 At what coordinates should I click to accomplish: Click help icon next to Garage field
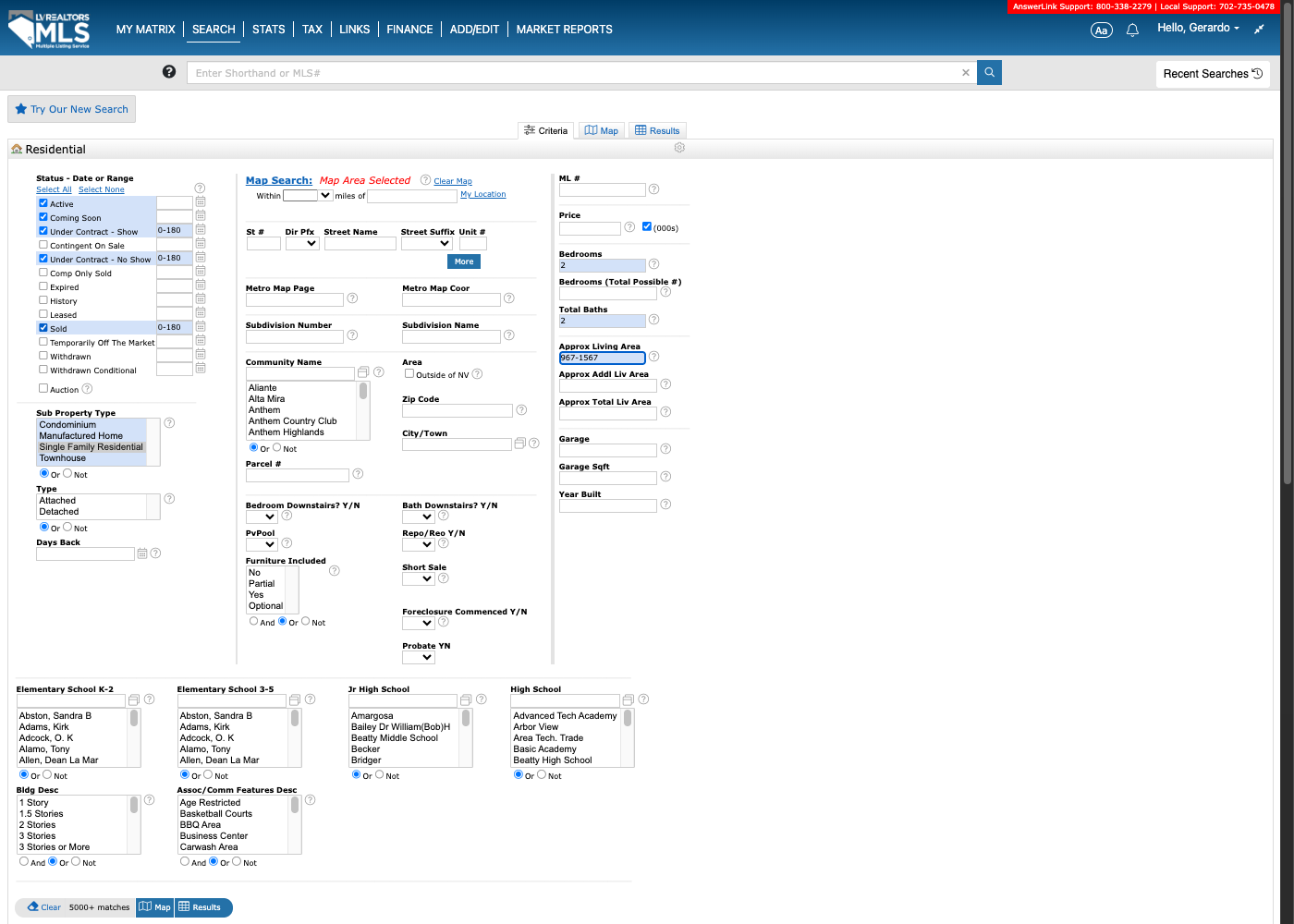pyautogui.click(x=665, y=449)
